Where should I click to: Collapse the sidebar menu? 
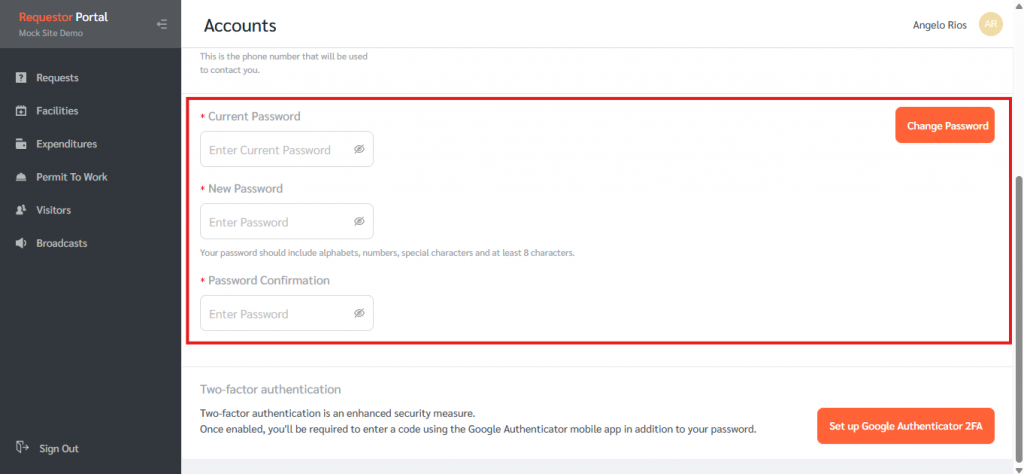[x=162, y=24]
